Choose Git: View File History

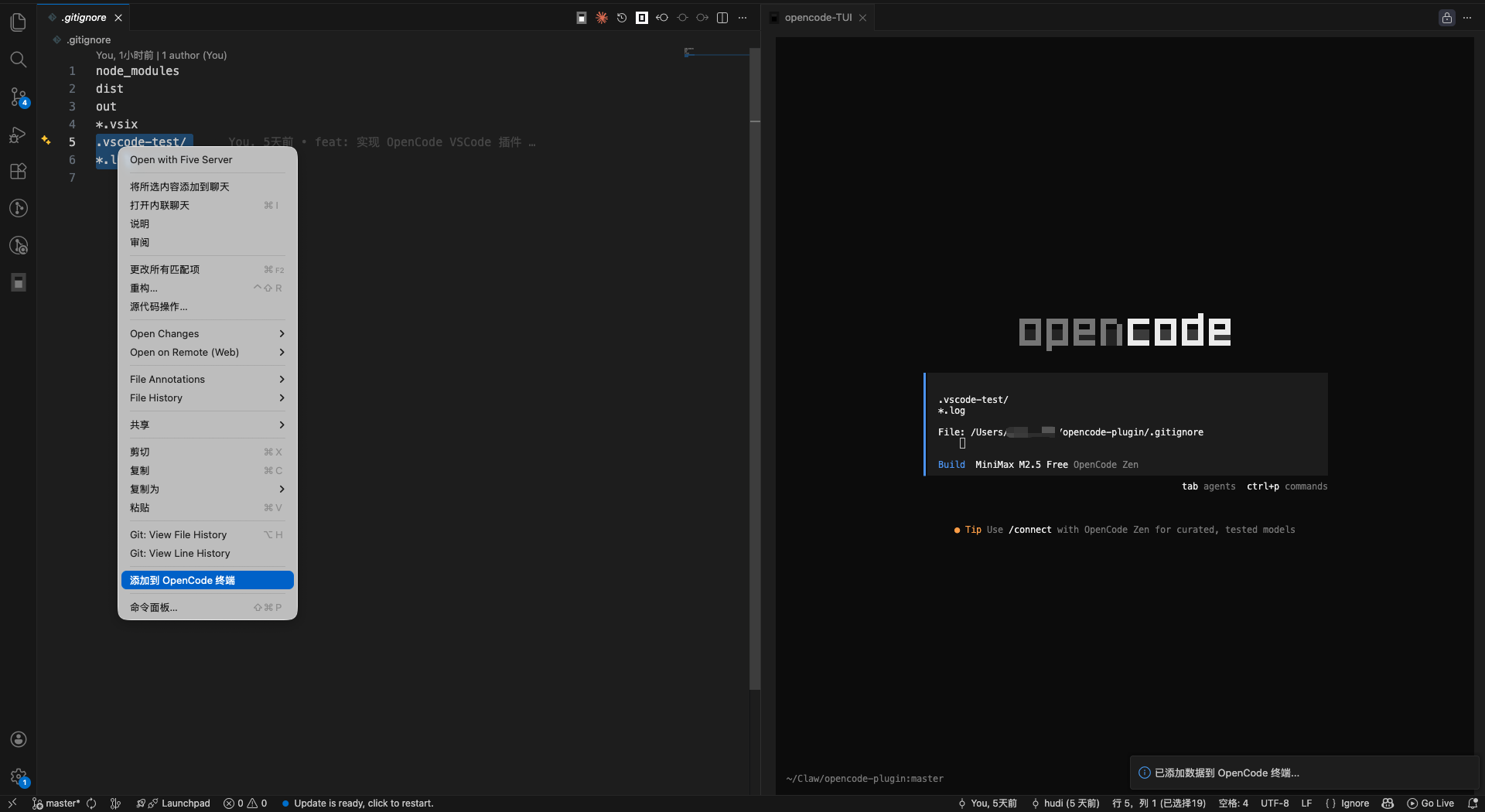207,534
